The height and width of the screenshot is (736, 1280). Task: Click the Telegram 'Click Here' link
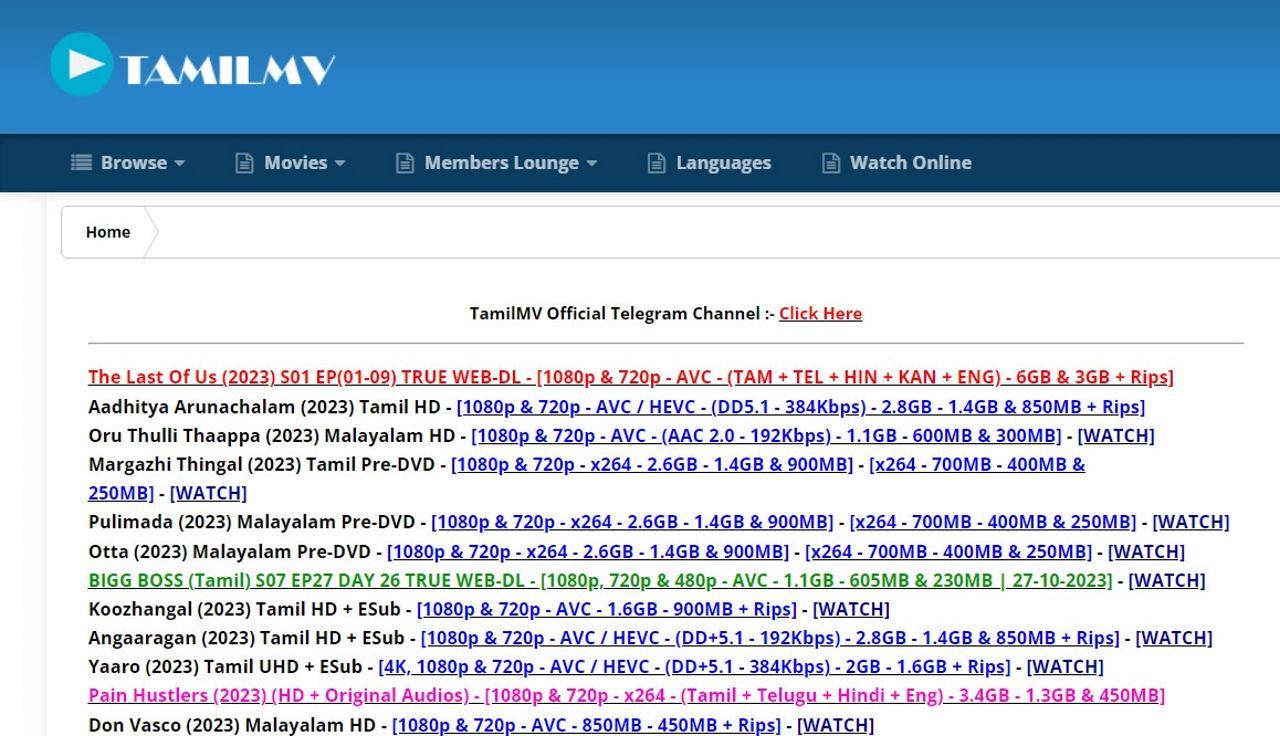(x=820, y=313)
